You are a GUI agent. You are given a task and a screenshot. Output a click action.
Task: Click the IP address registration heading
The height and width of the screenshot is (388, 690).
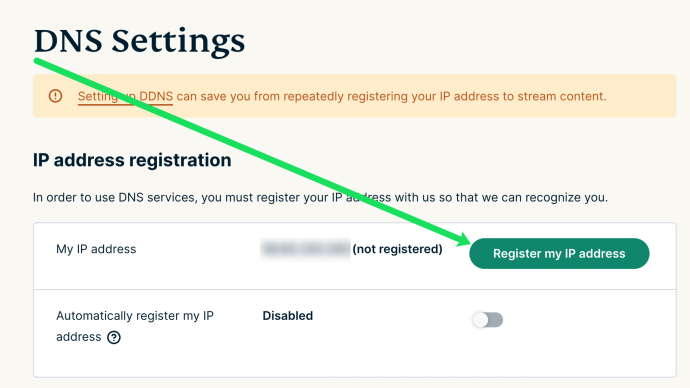point(132,160)
